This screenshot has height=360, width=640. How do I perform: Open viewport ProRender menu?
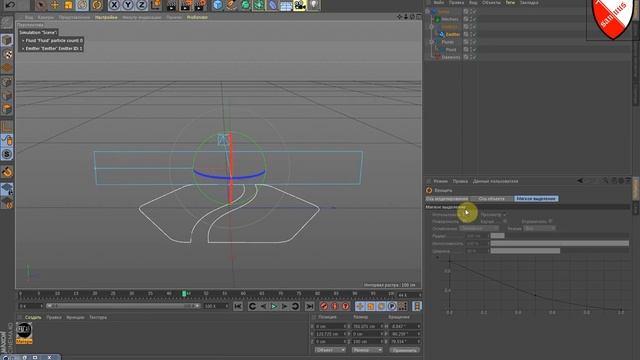click(x=197, y=18)
